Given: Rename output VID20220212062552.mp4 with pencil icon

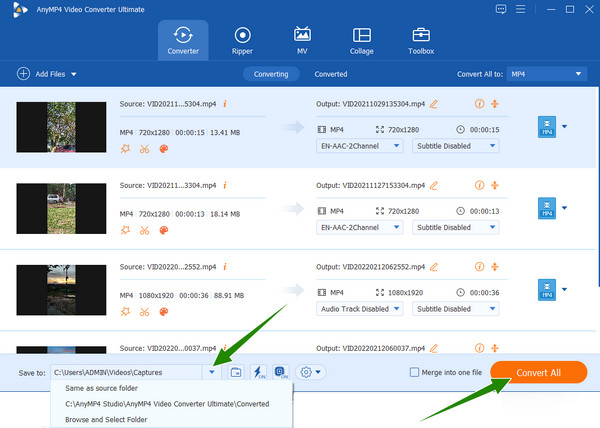Looking at the screenshot, I should pos(434,267).
